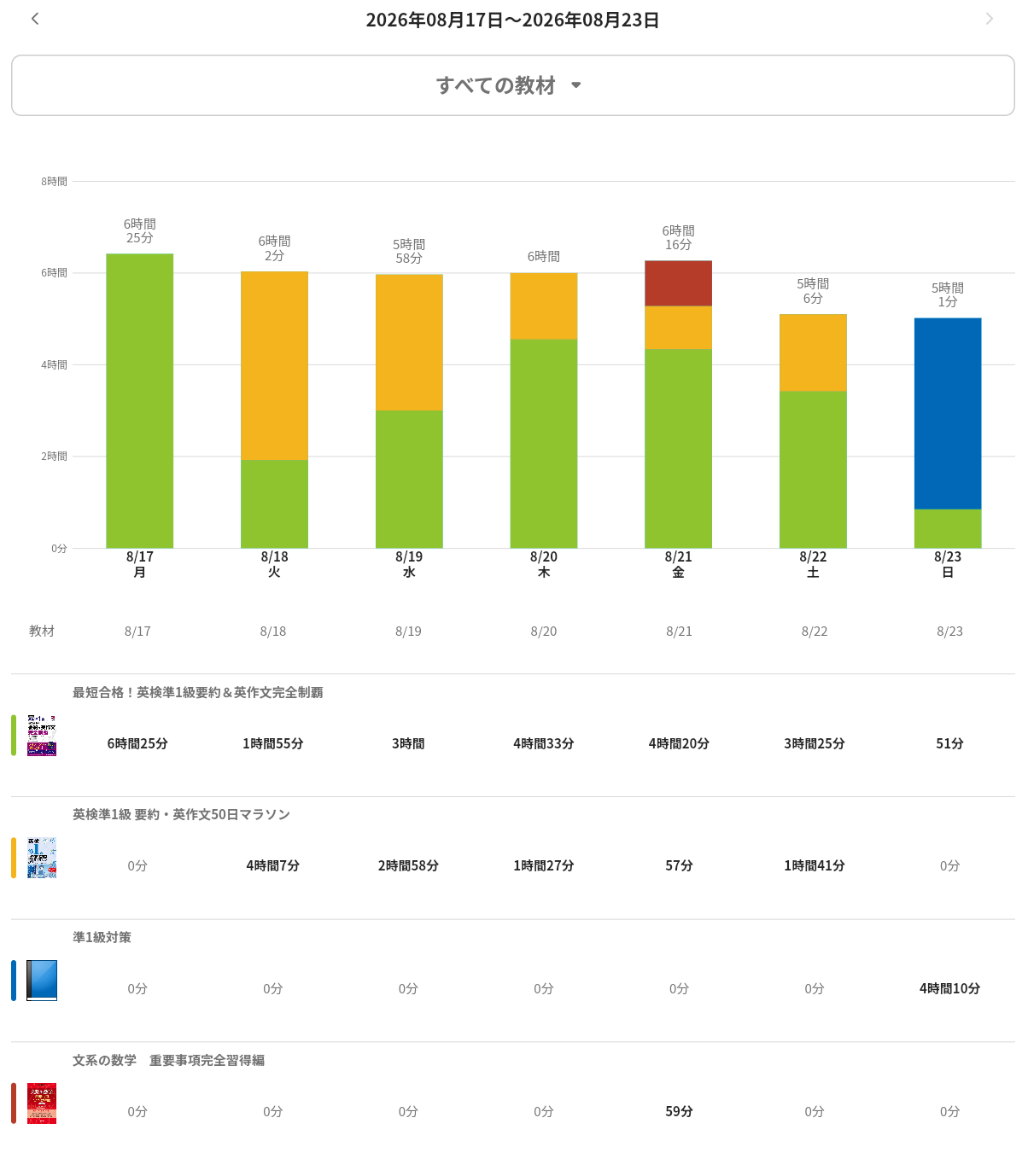Click the blue 準1級対策 notebook icon

[x=42, y=981]
